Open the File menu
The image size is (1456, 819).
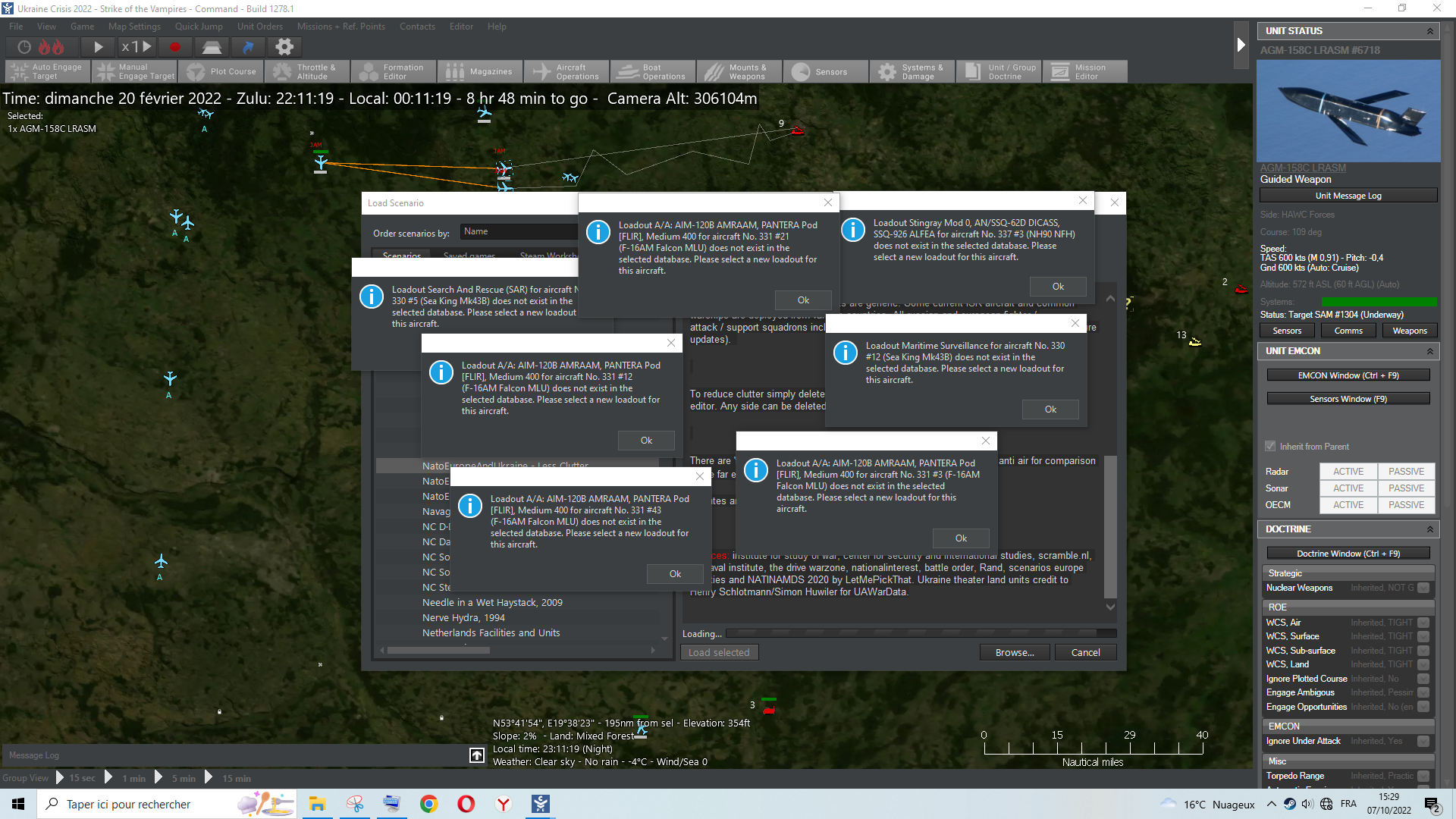point(16,27)
